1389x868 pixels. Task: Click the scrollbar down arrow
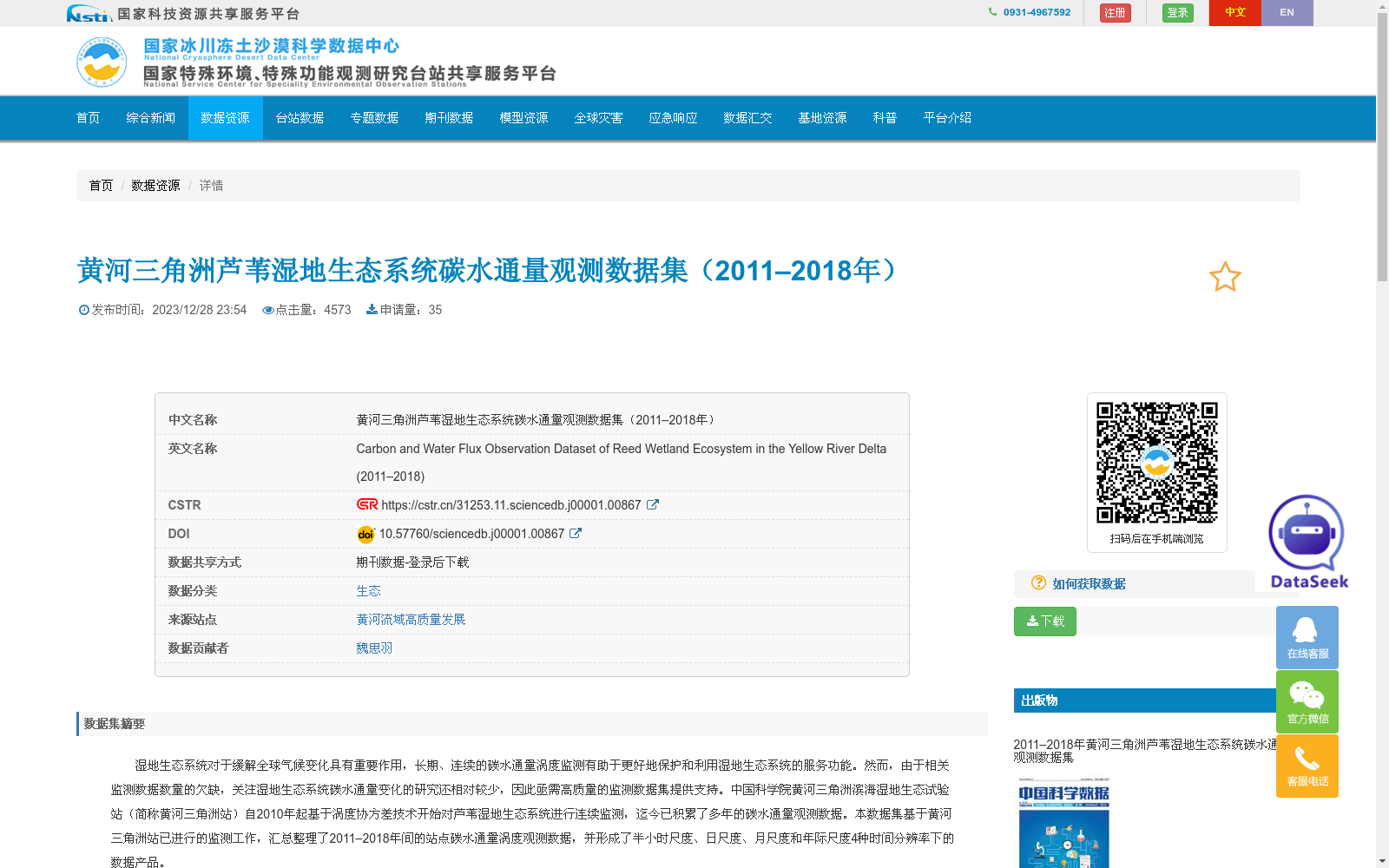(1382, 861)
